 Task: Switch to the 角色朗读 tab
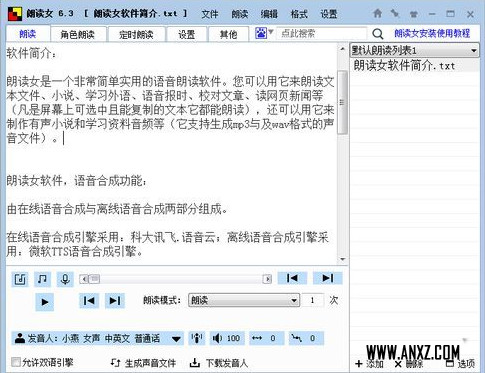[x=78, y=34]
